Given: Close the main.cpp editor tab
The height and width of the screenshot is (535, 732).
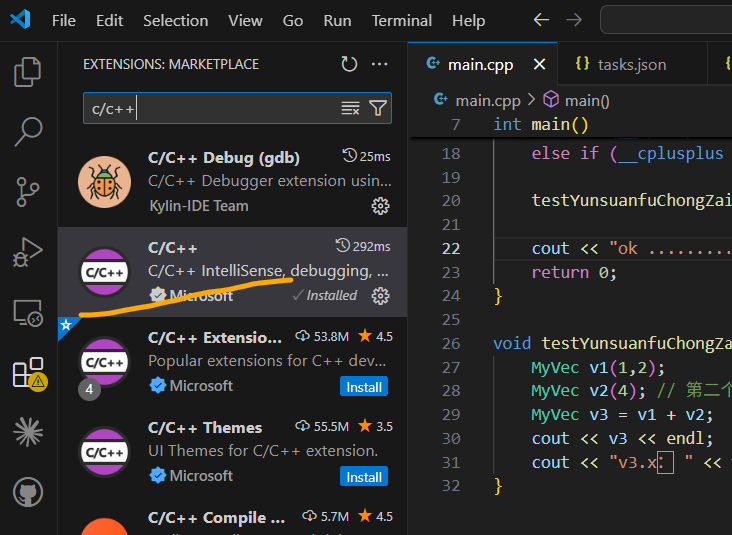Looking at the screenshot, I should tap(539, 64).
